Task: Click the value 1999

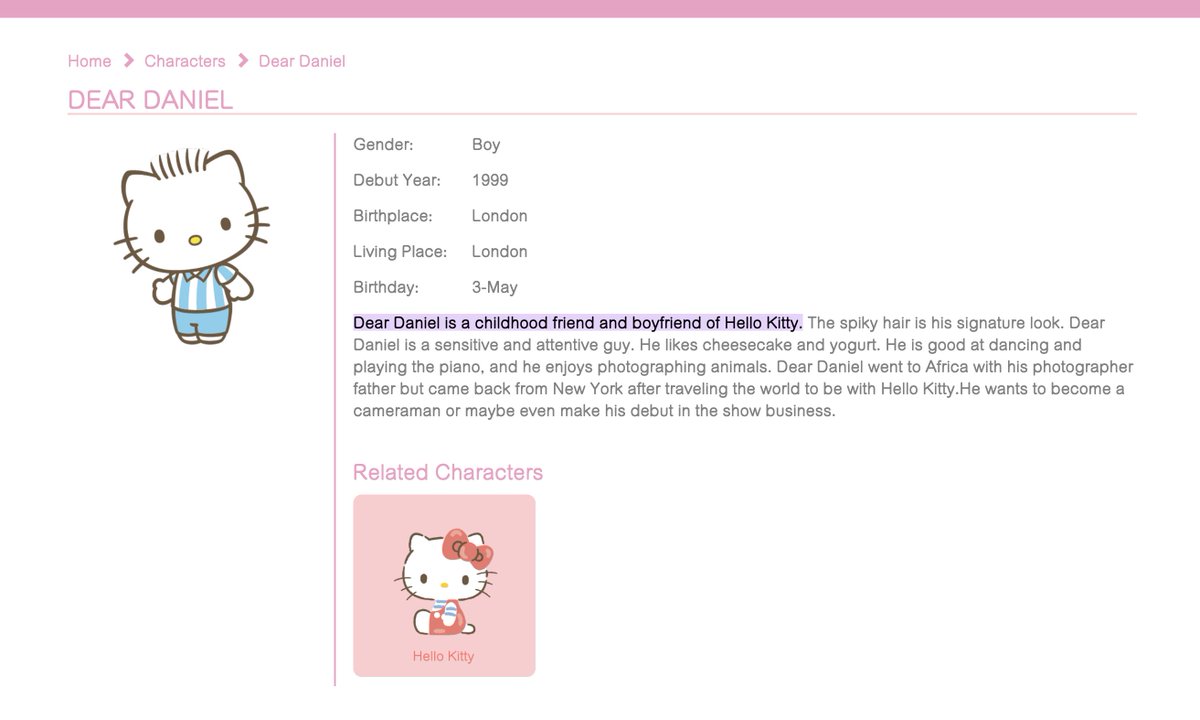Action: pos(490,181)
